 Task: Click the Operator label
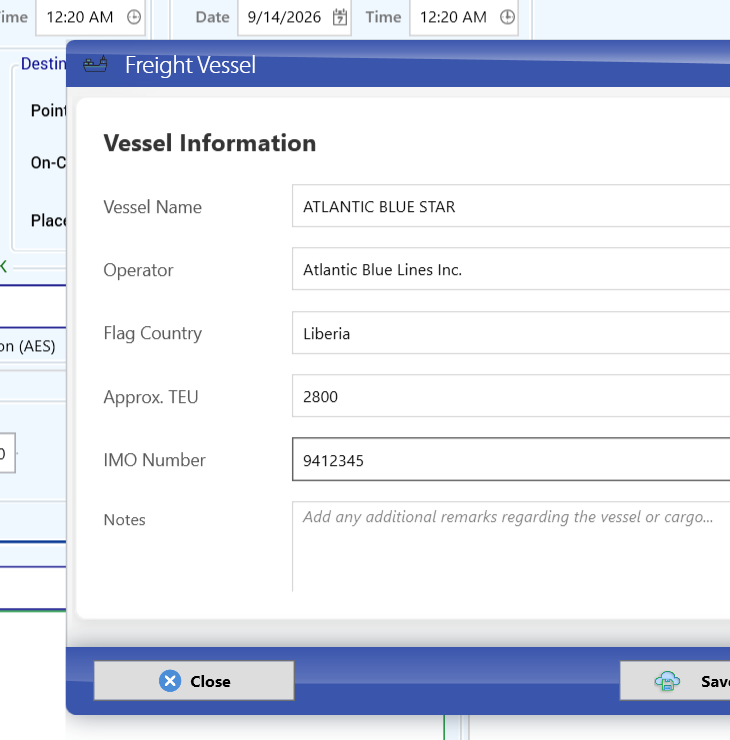point(138,270)
